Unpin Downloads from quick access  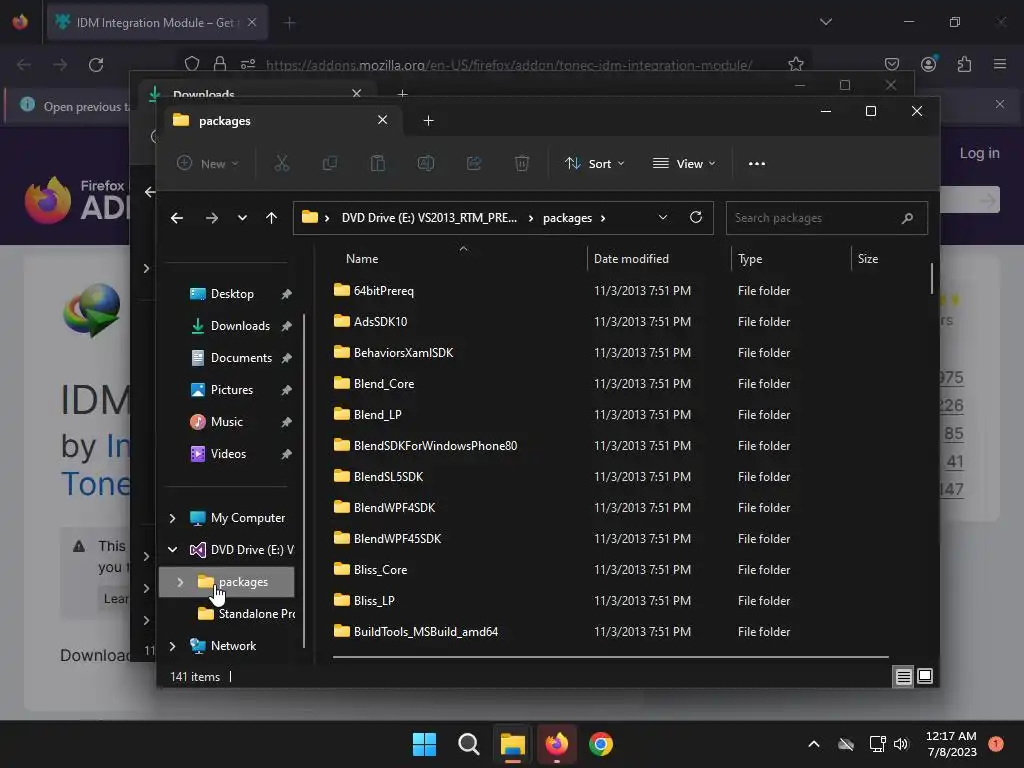[286, 326]
